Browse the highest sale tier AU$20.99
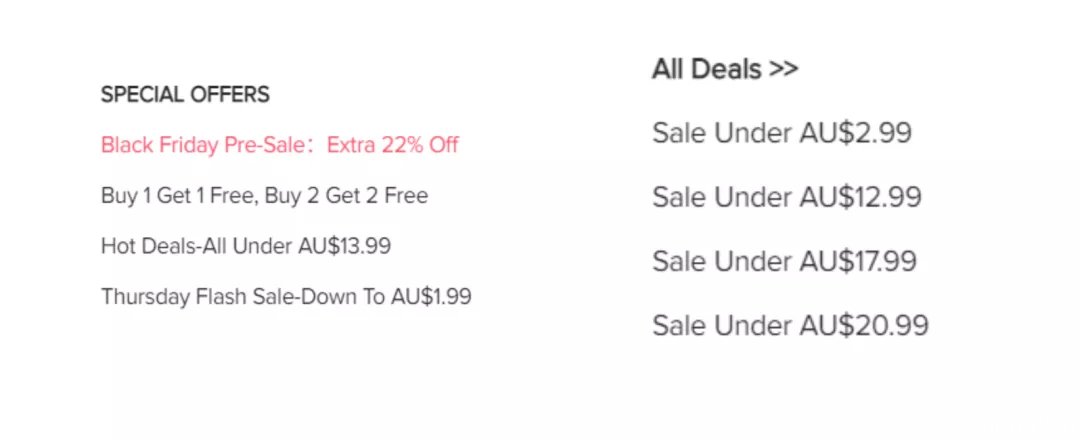The image size is (1080, 440). point(790,325)
